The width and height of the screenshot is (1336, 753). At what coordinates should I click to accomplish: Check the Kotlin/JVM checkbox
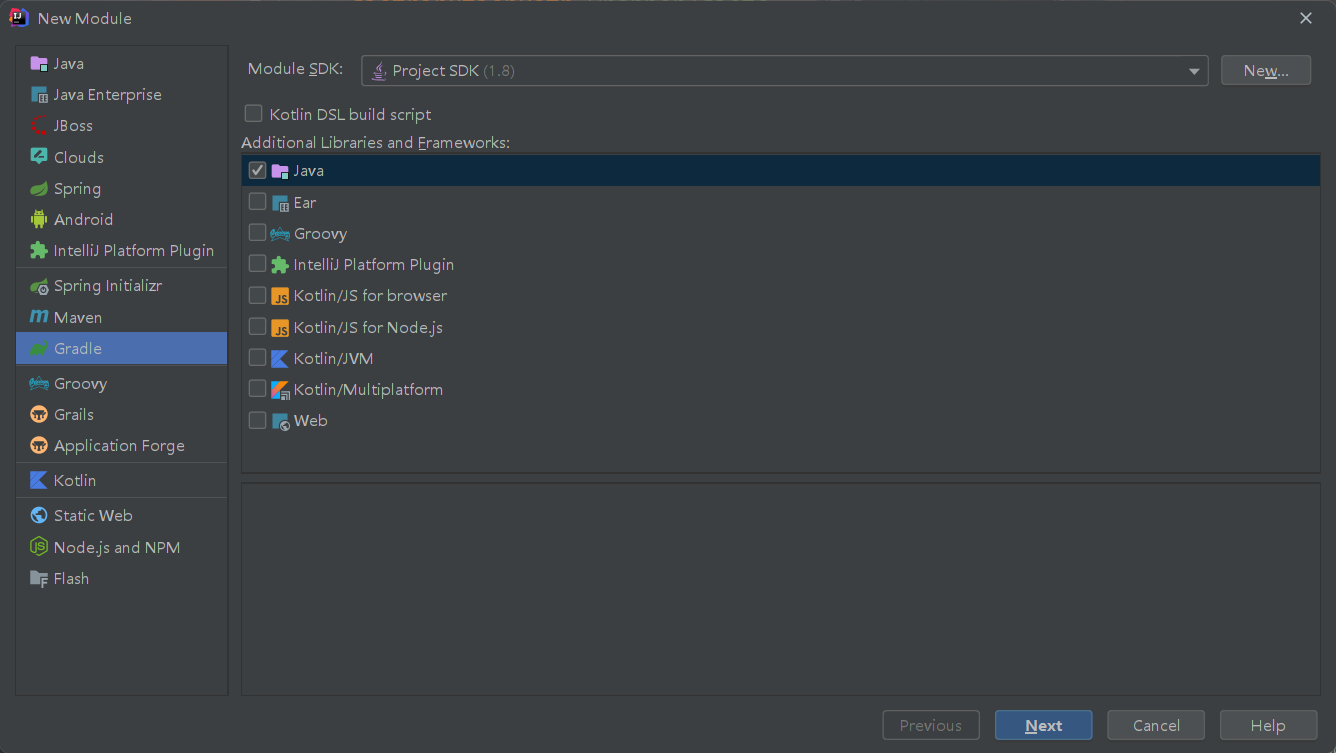(x=257, y=358)
